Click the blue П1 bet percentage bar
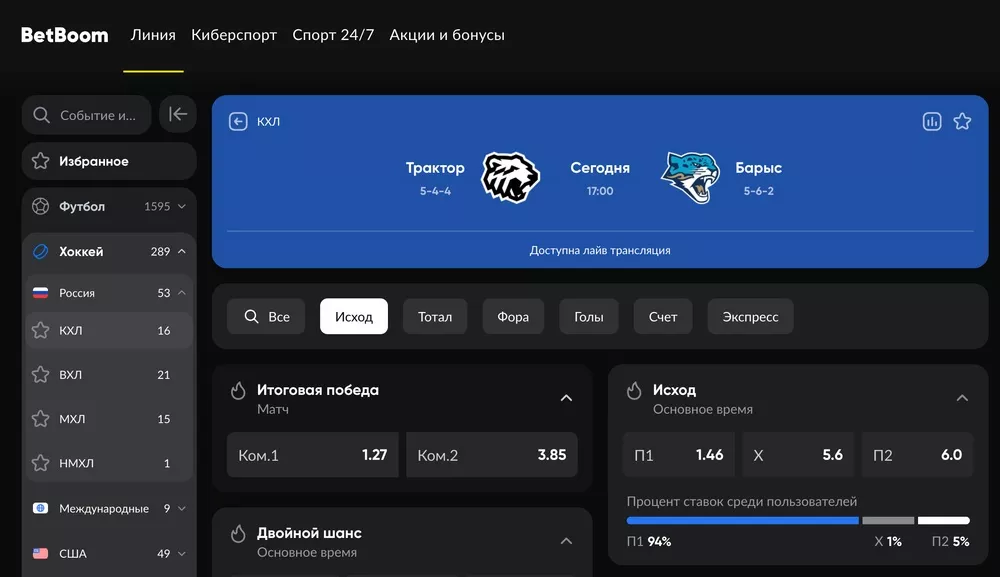1000x577 pixels. pos(742,521)
